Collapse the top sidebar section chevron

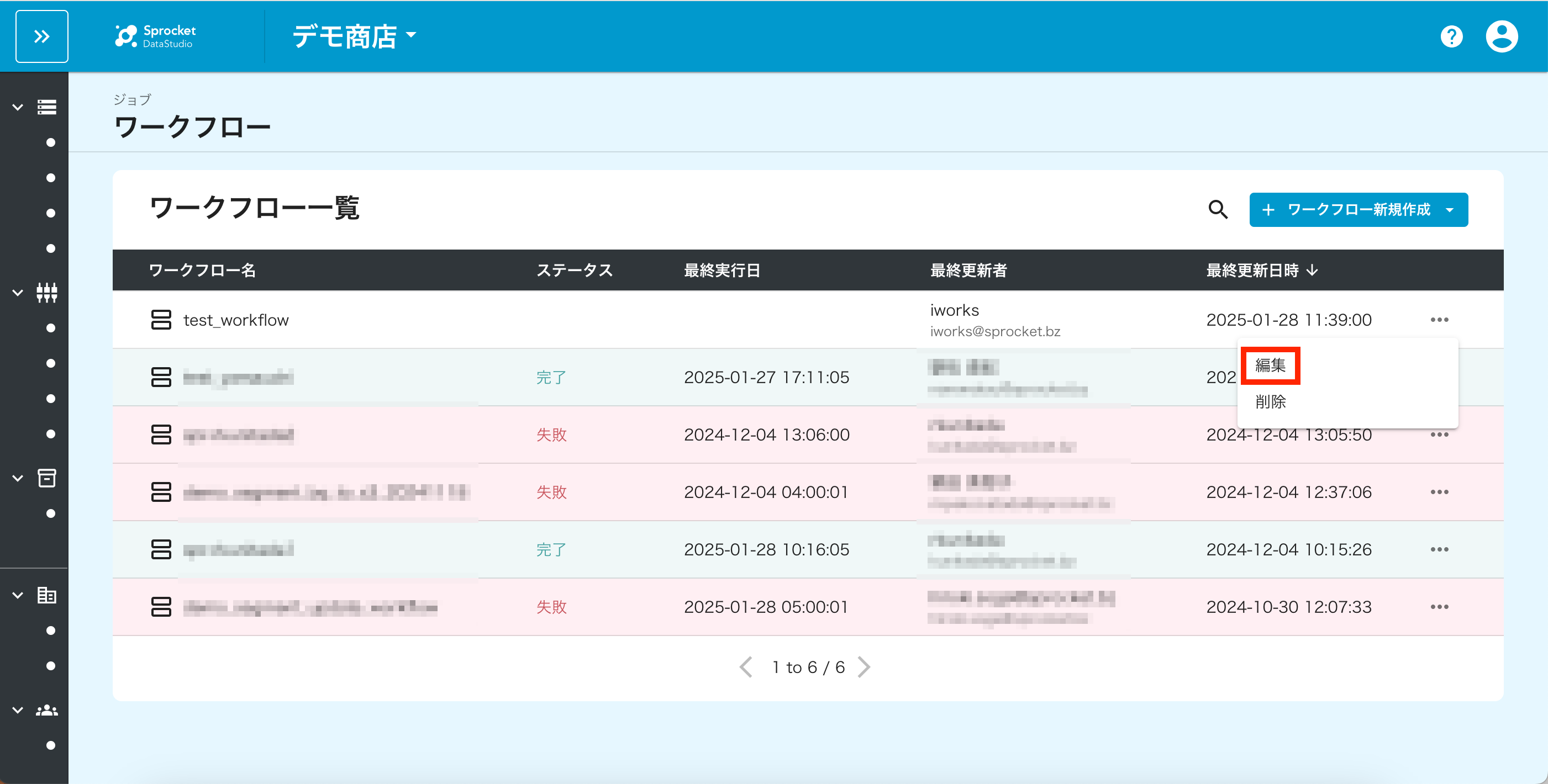point(18,108)
